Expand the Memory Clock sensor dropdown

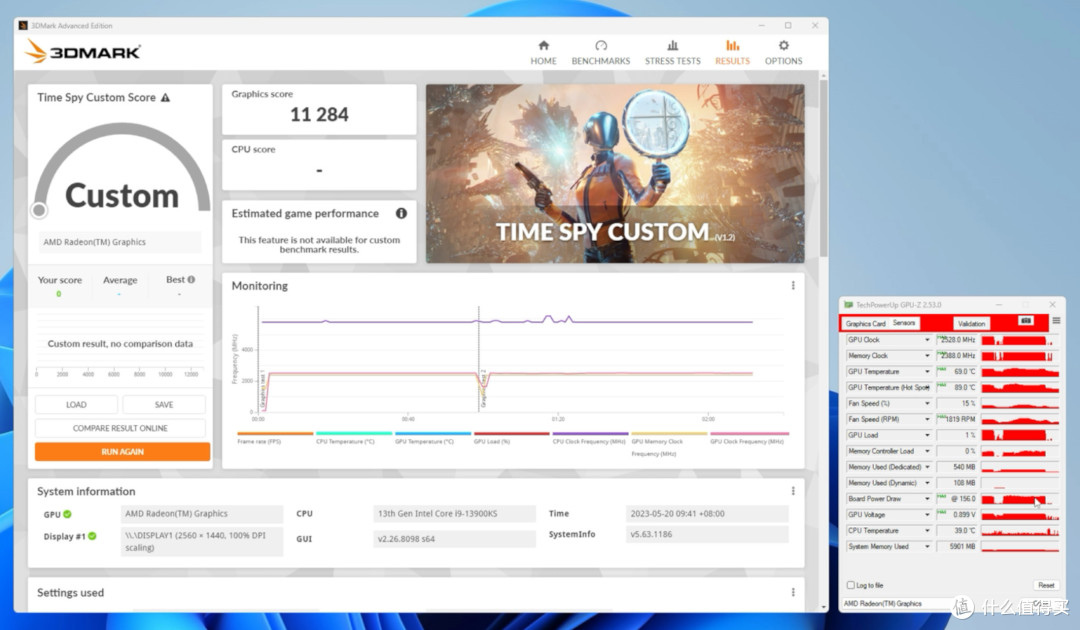point(927,355)
